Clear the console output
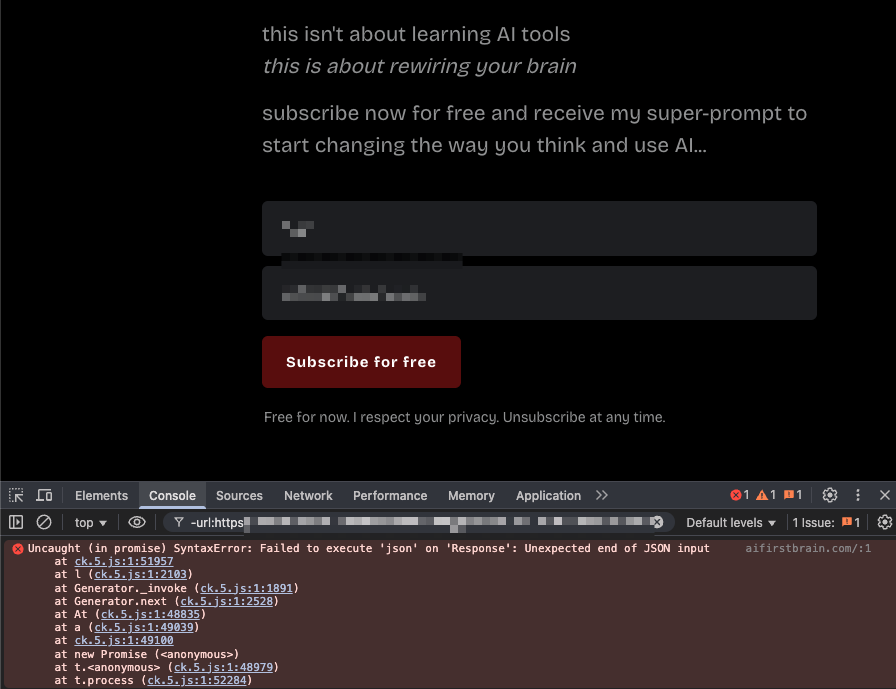Image resolution: width=896 pixels, height=689 pixels. tap(44, 522)
